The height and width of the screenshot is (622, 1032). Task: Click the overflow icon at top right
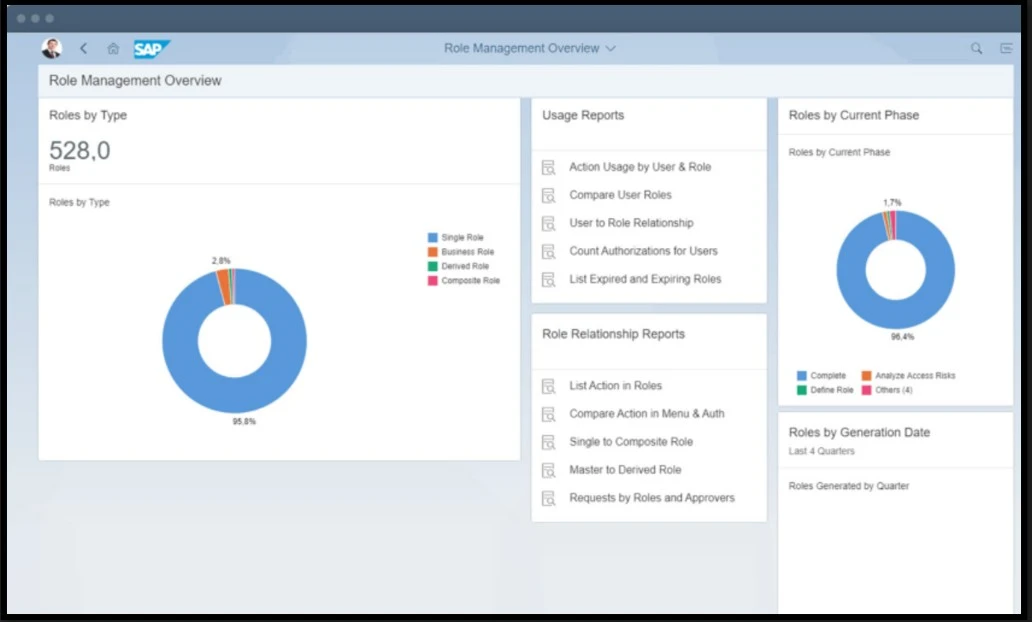coord(1006,47)
